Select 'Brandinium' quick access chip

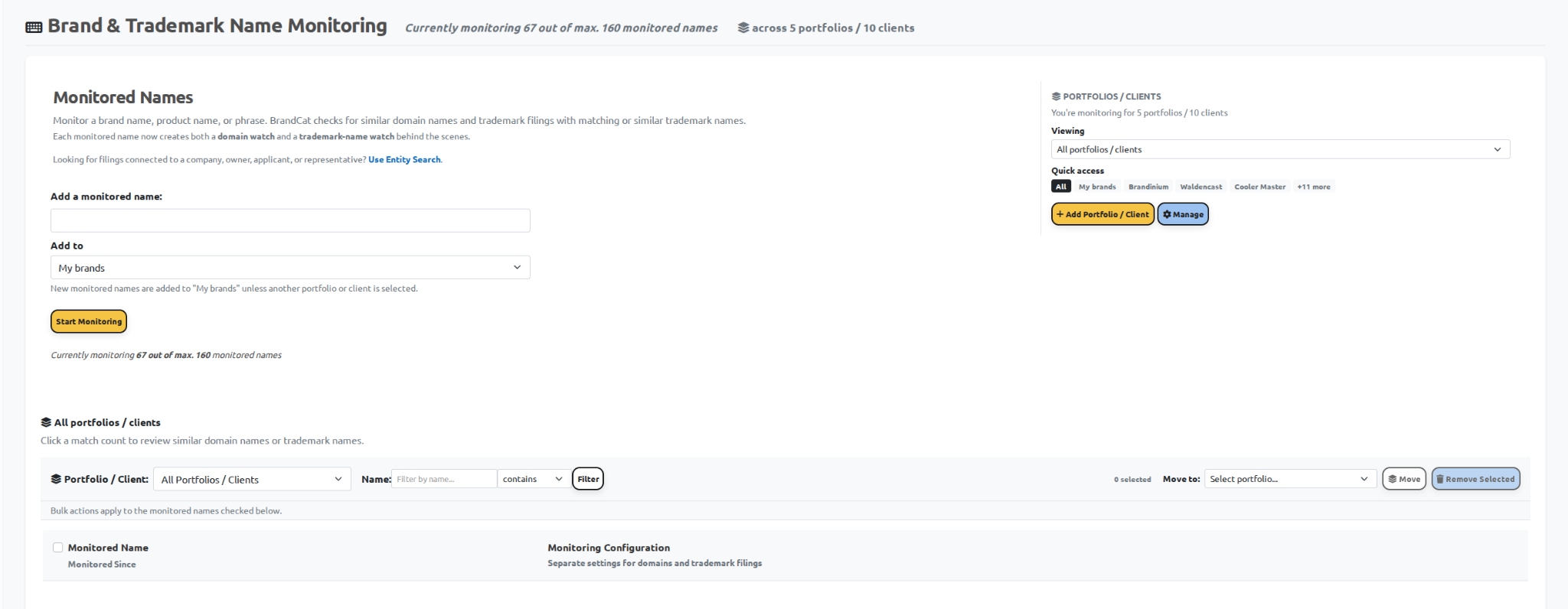click(x=1148, y=187)
